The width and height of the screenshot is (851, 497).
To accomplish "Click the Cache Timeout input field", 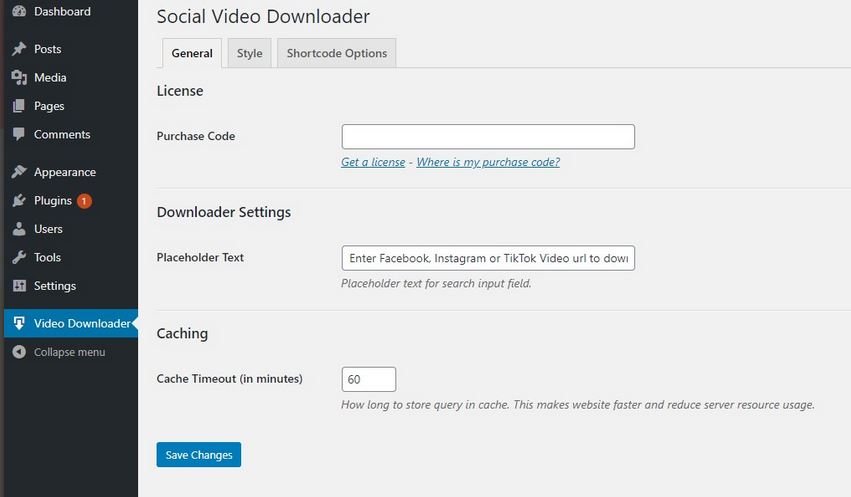I will pos(369,379).
